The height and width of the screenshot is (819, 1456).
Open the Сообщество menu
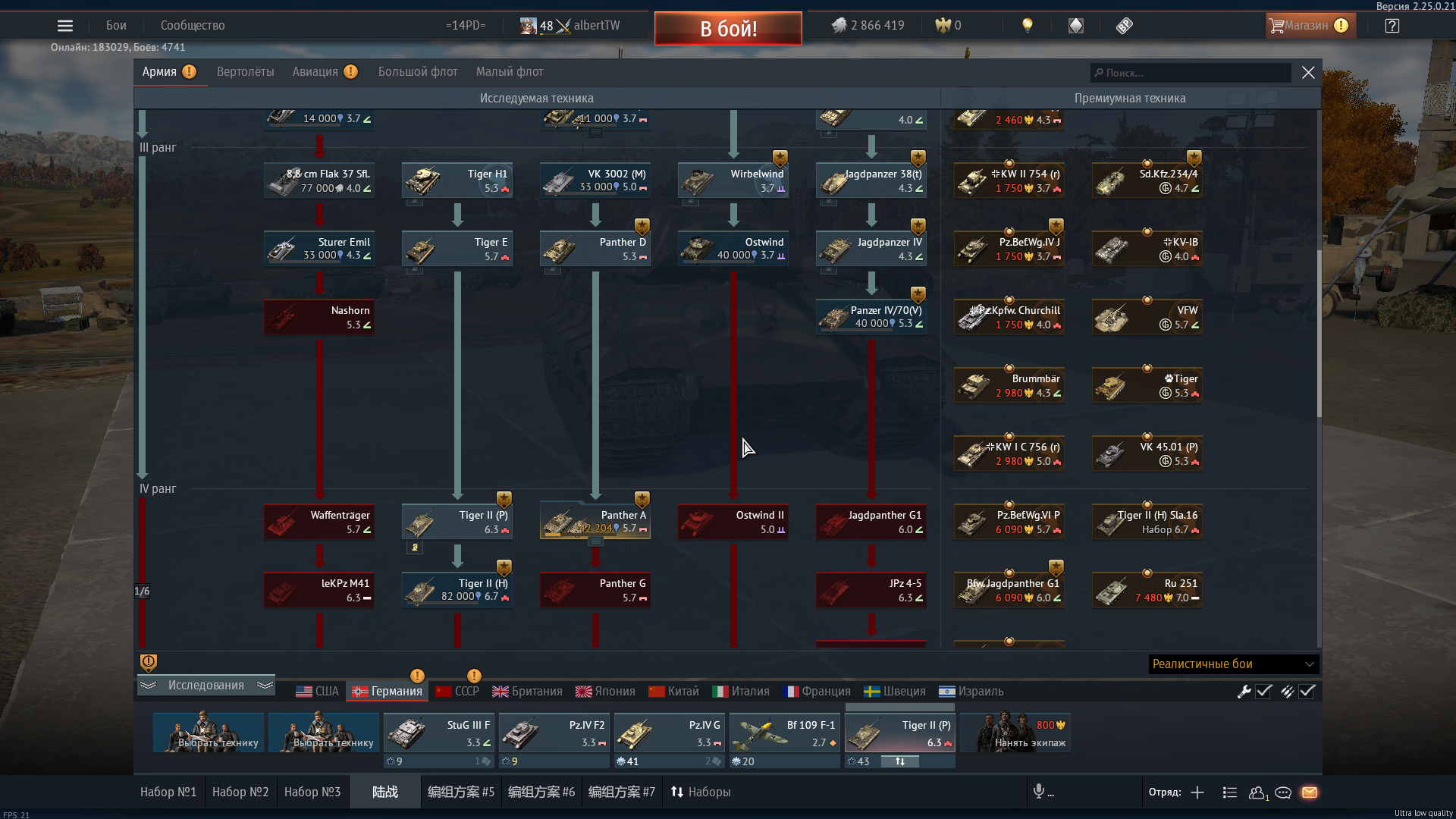click(193, 26)
